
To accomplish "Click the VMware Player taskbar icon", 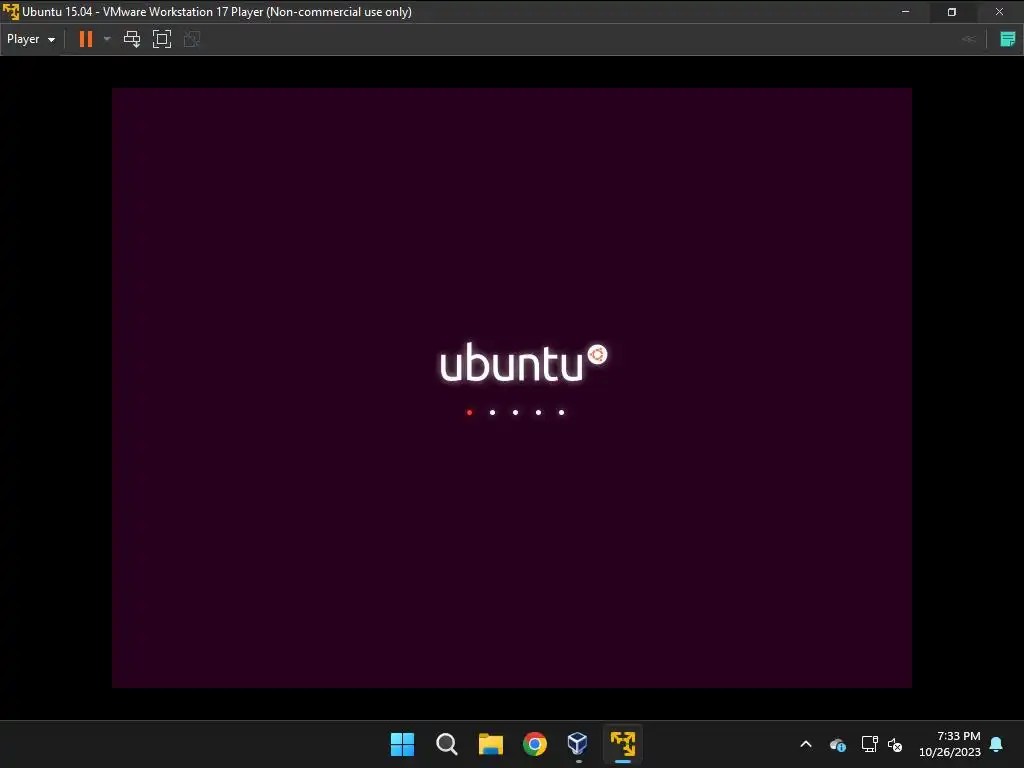I will point(622,744).
